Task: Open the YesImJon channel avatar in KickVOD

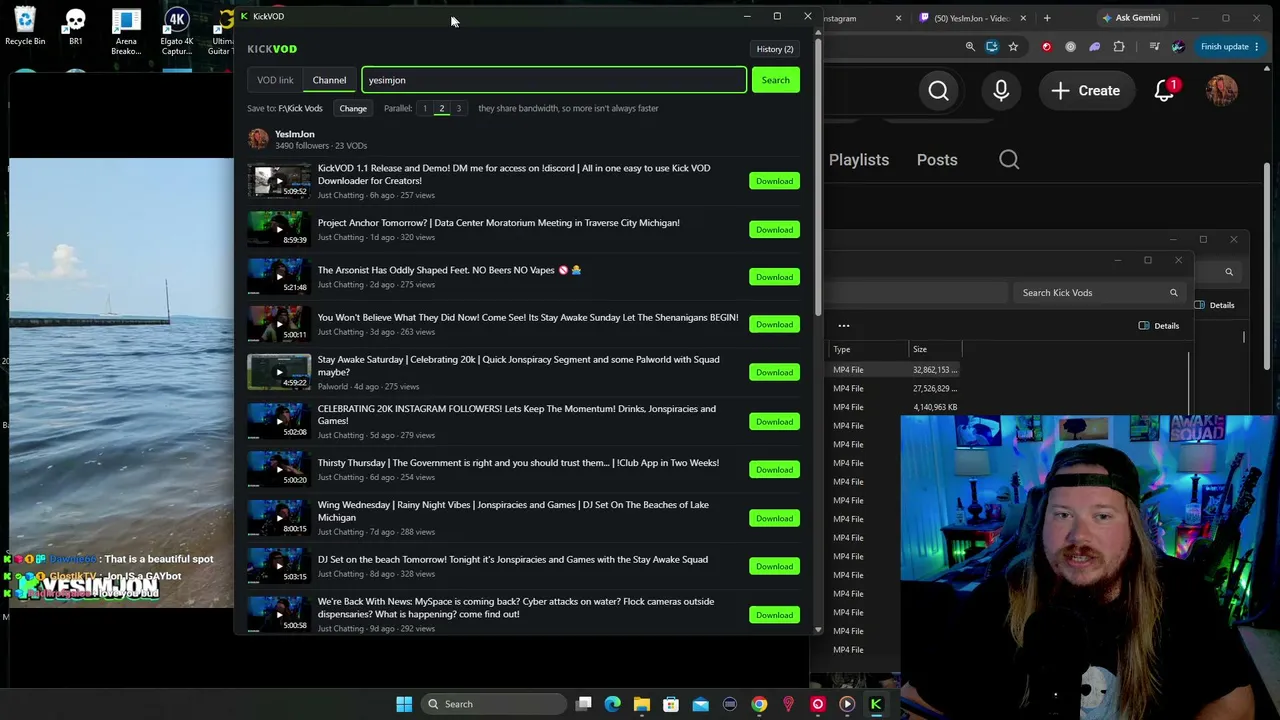Action: 259,139
